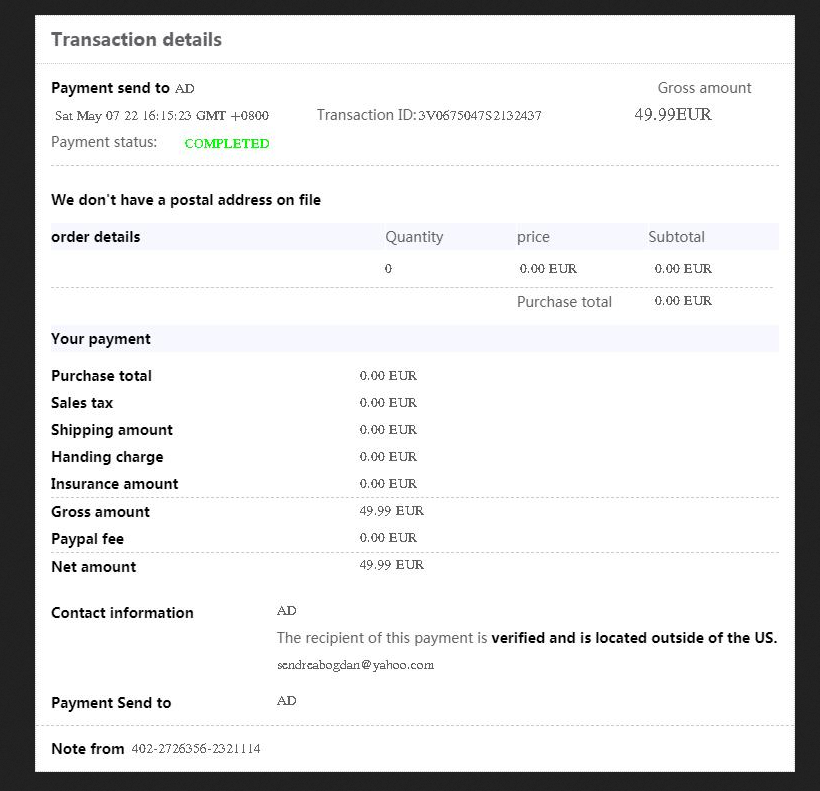Click the price column header

533,237
